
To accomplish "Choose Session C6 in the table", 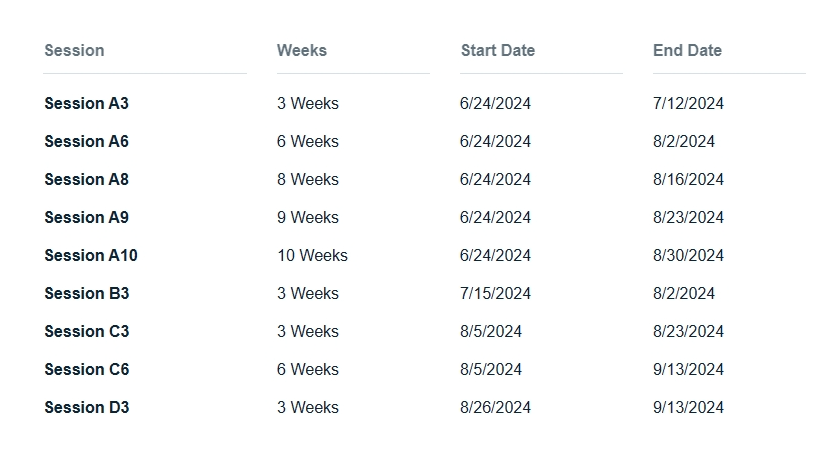I will pyautogui.click(x=87, y=369).
